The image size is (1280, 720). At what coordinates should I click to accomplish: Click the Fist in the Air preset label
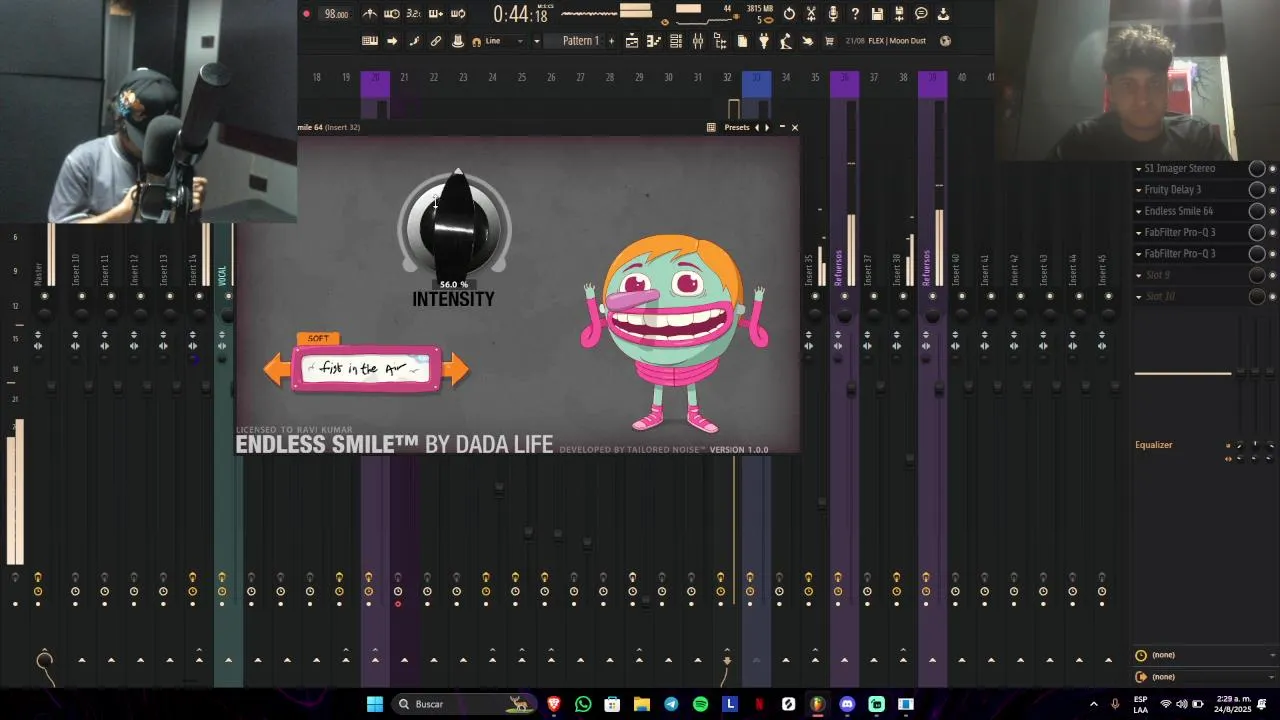tap(365, 369)
